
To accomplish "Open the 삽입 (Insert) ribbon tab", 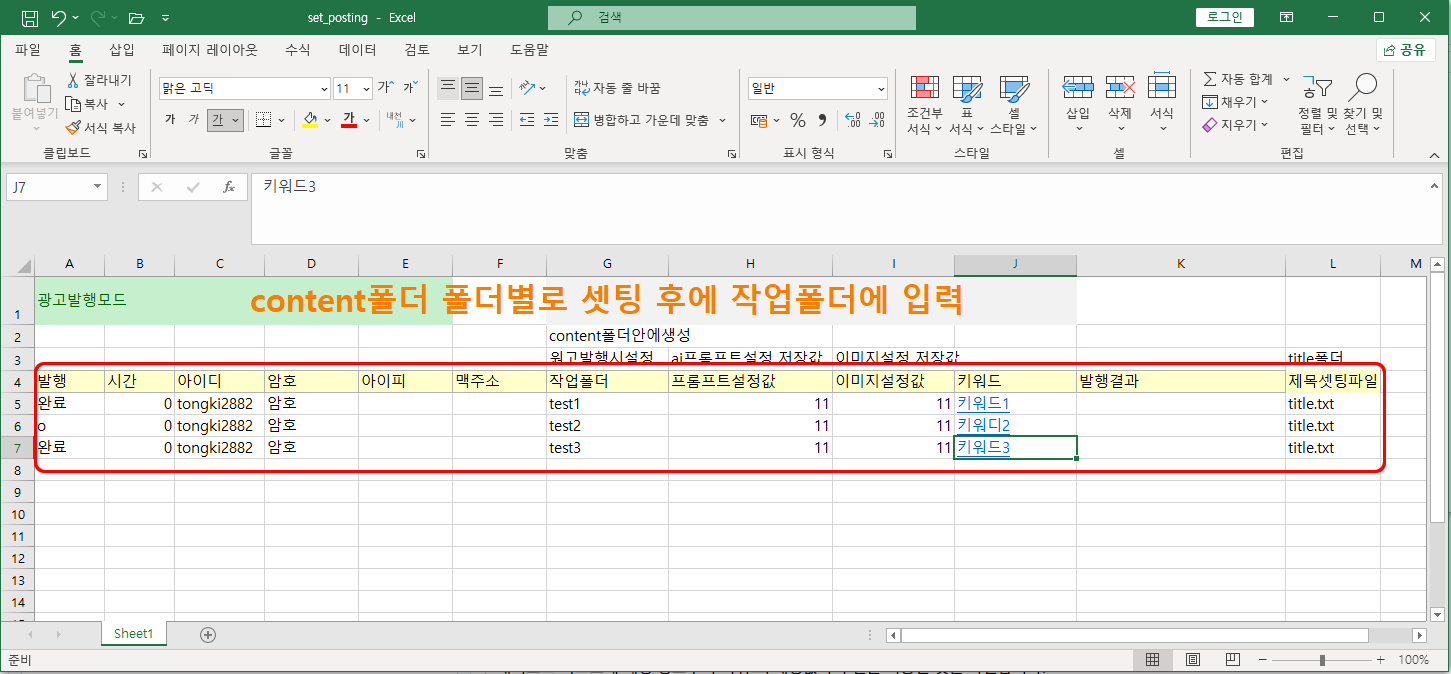I will click(121, 49).
